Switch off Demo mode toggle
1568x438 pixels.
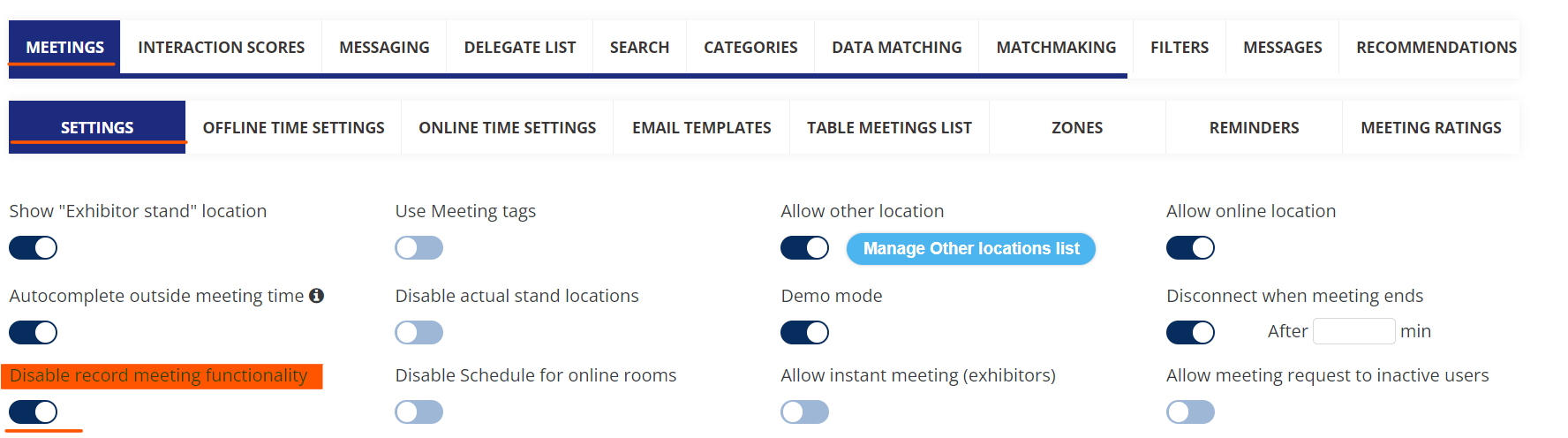(804, 333)
